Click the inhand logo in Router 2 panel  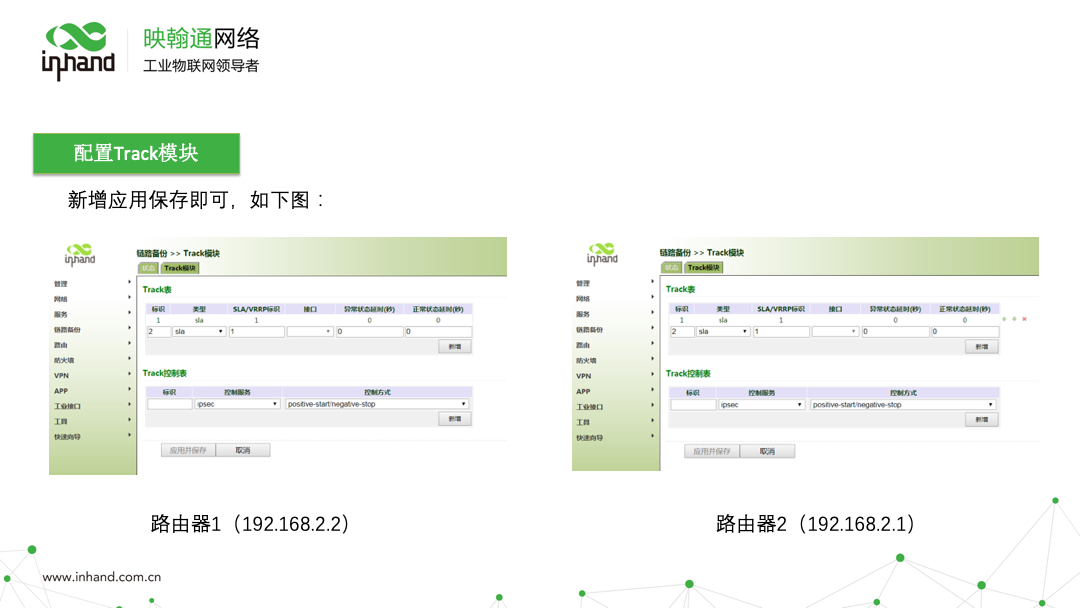[602, 254]
